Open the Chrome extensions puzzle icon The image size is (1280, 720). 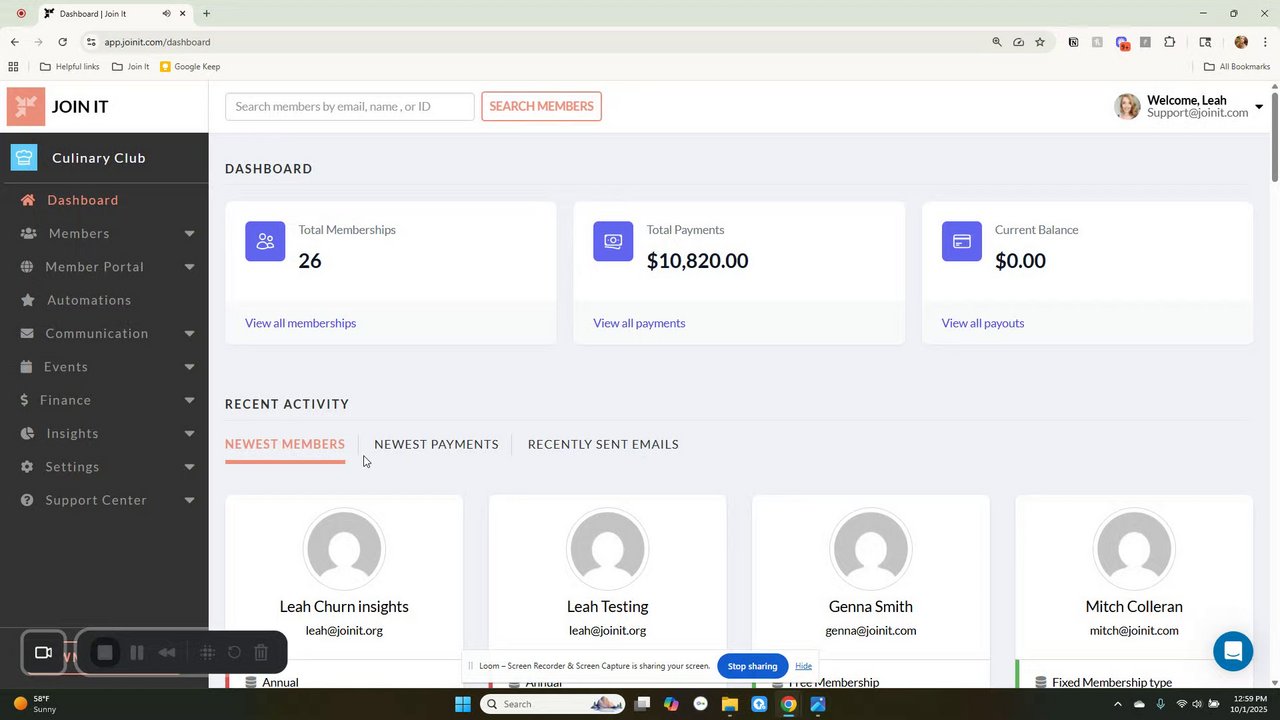(1170, 42)
